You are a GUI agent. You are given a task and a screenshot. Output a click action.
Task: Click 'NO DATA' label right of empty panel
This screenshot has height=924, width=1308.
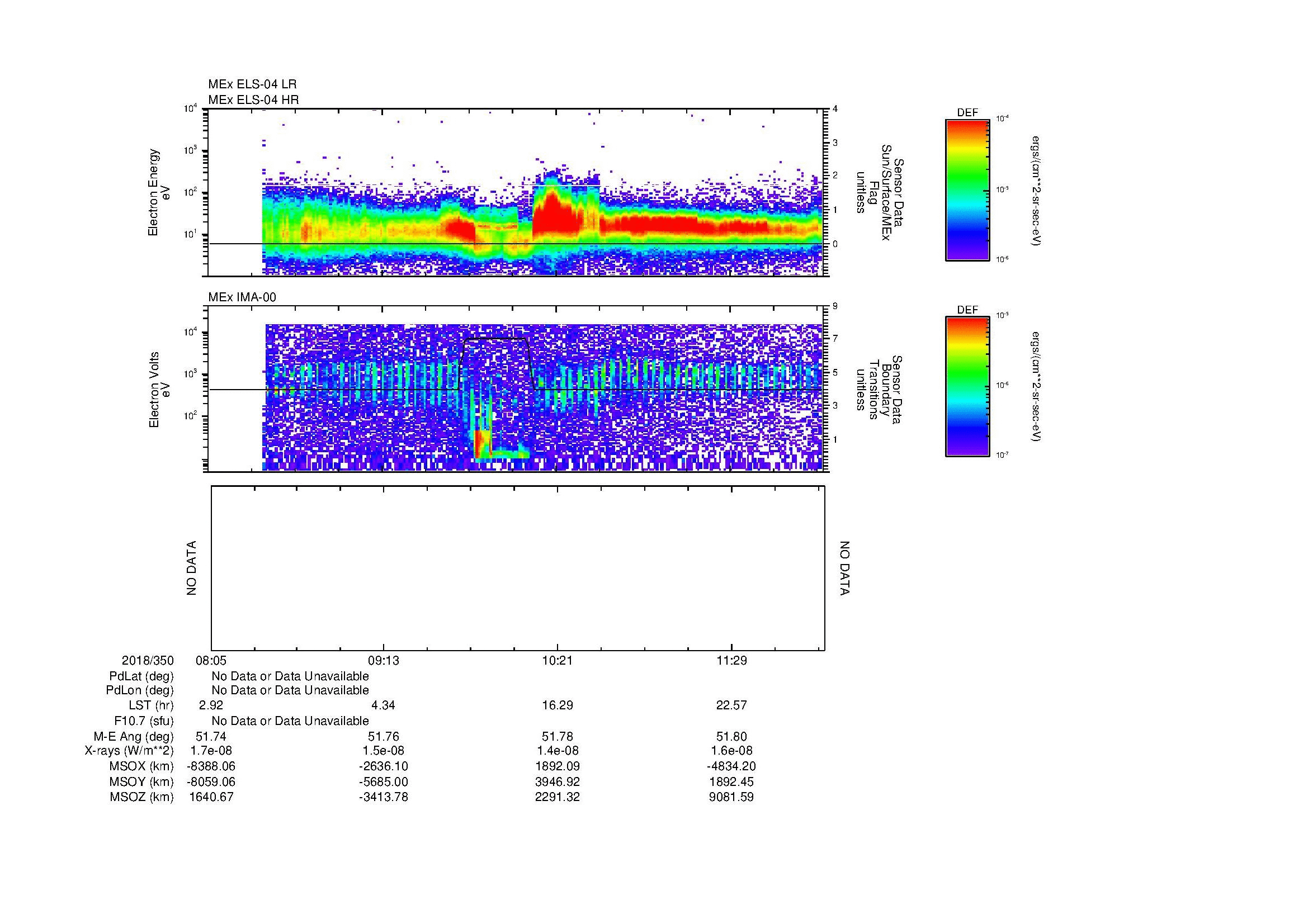(x=844, y=568)
